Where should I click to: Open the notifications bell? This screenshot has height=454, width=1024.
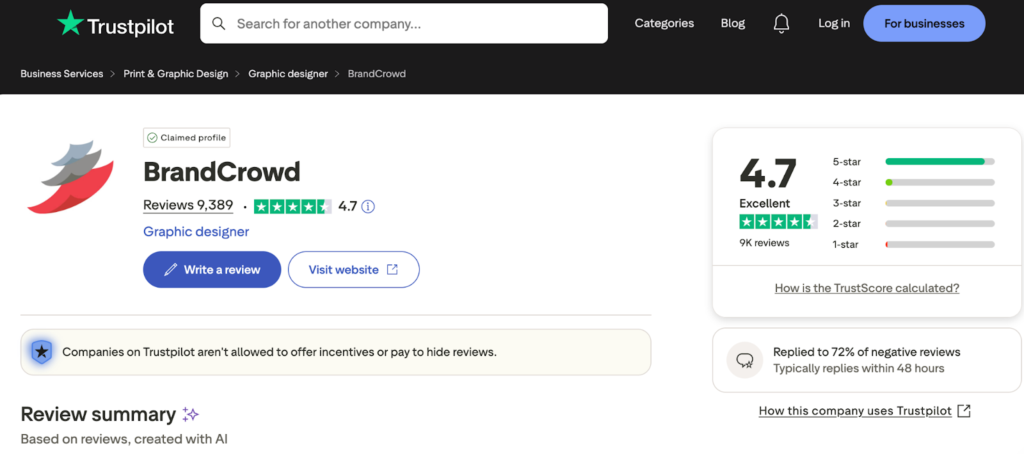(x=781, y=24)
